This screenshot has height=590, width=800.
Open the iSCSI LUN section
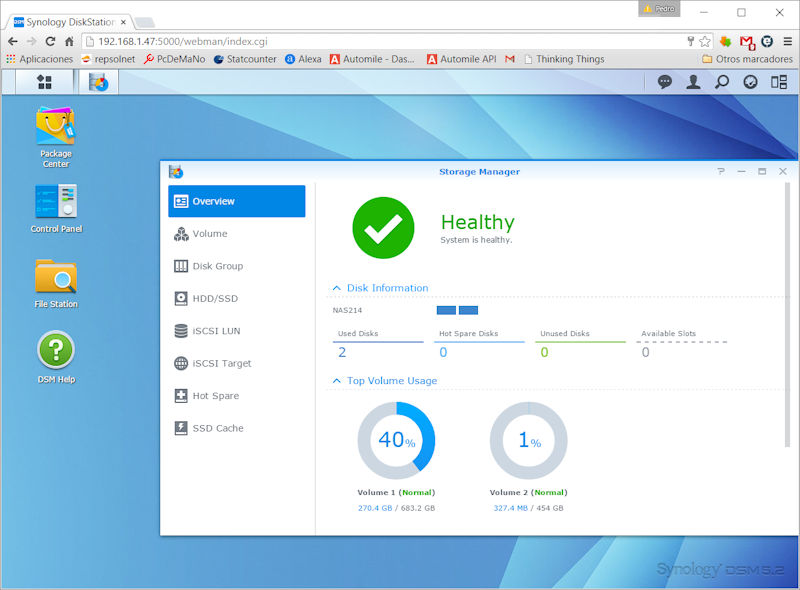pyautogui.click(x=237, y=331)
